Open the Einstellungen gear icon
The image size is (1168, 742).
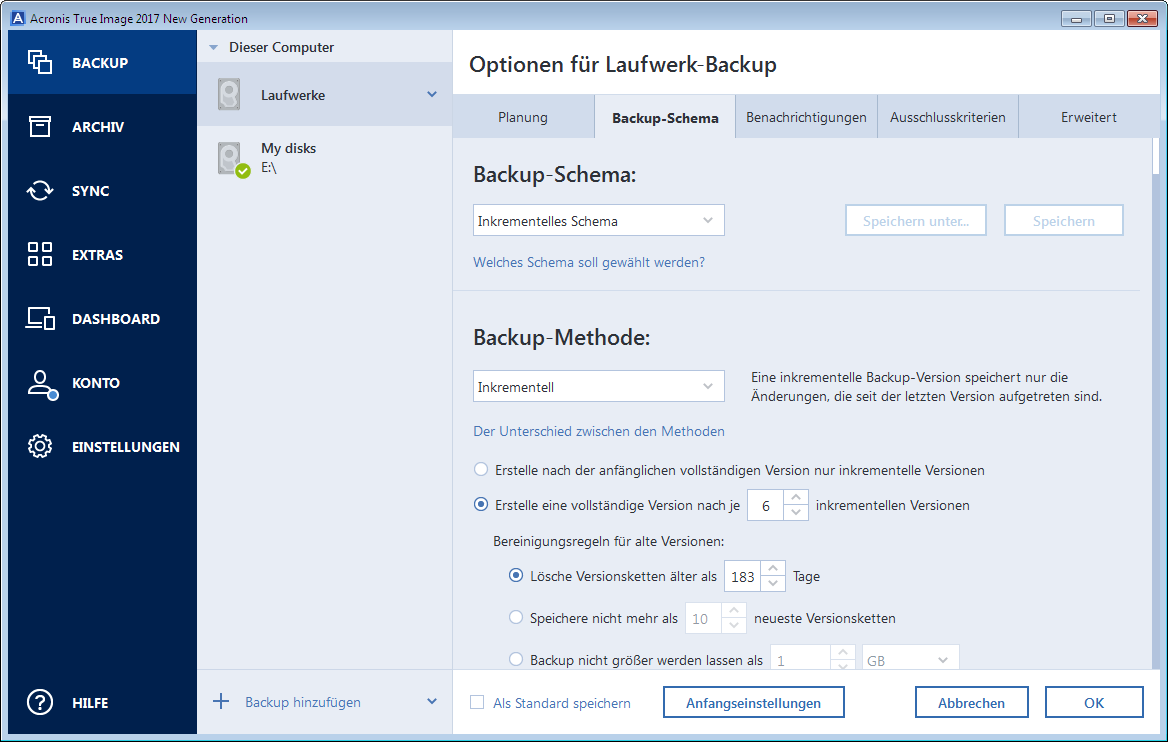pyautogui.click(x=39, y=446)
